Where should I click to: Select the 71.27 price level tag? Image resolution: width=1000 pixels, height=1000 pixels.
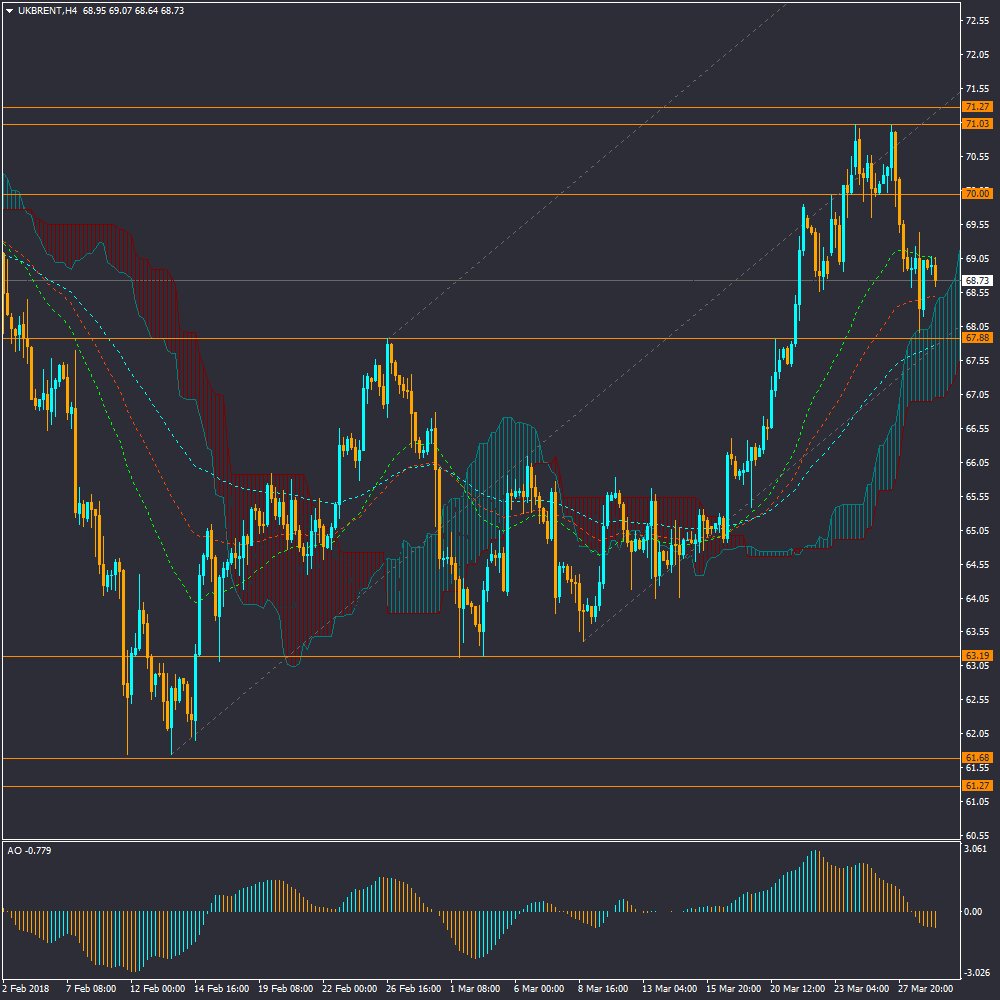coord(977,107)
